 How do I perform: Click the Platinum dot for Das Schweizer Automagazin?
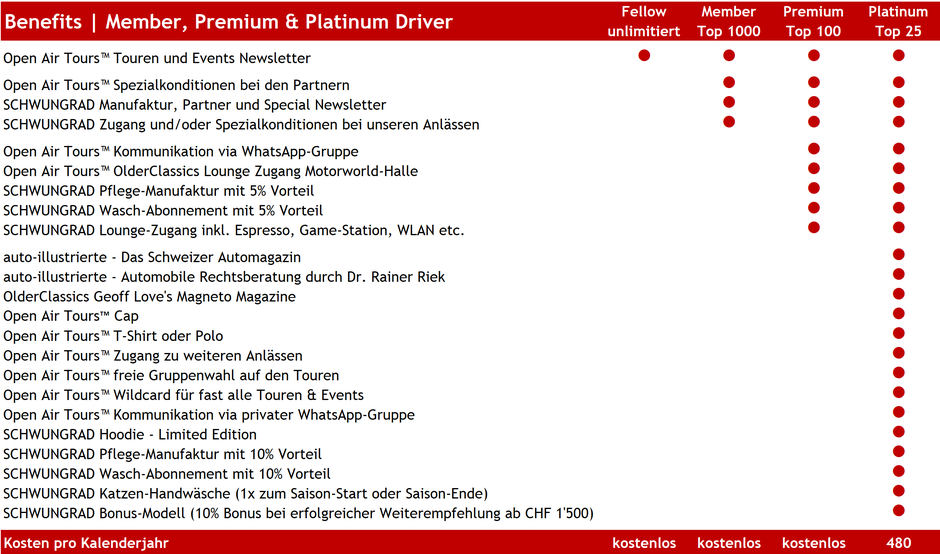(x=898, y=255)
